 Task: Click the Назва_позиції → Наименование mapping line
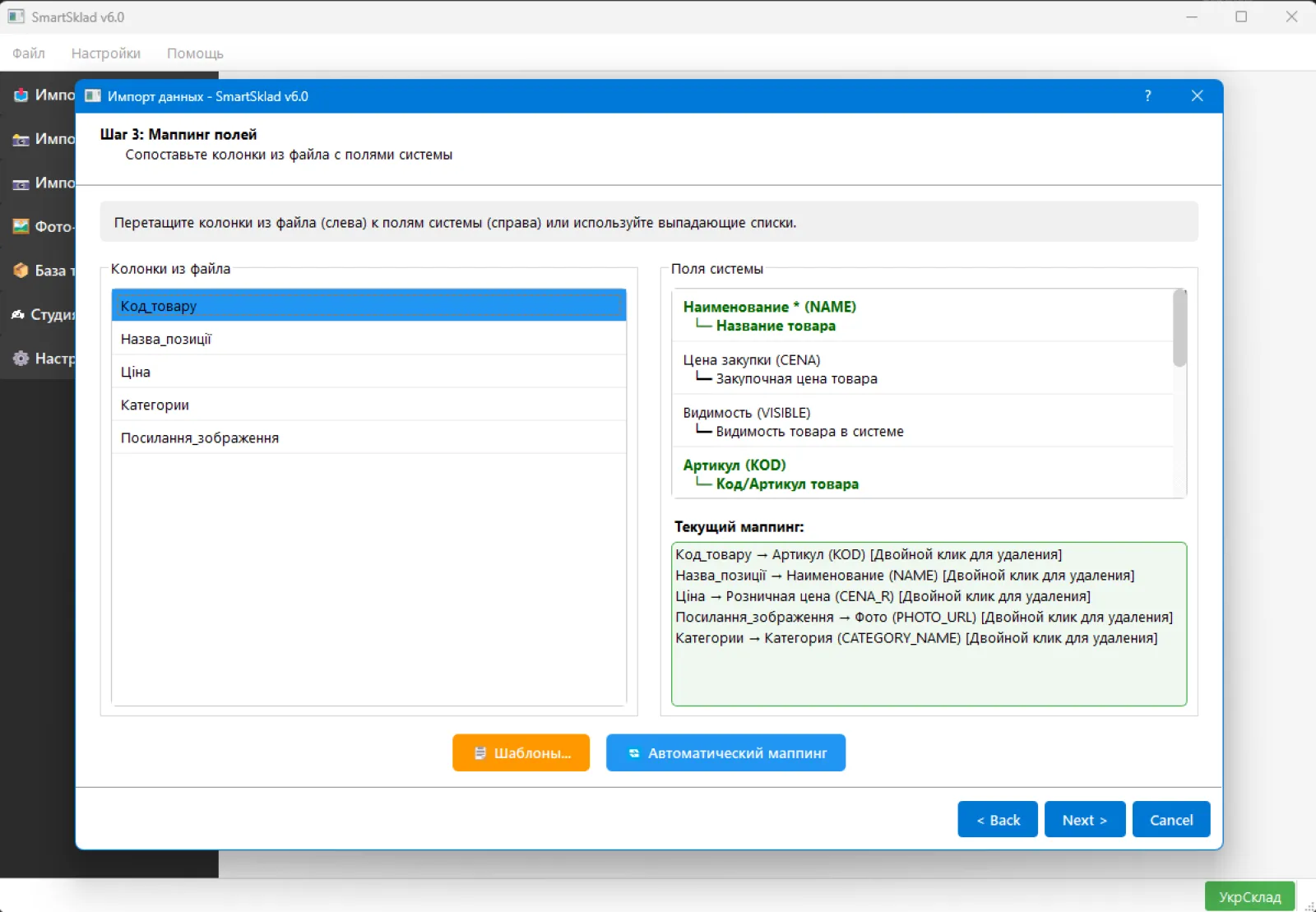click(905, 576)
